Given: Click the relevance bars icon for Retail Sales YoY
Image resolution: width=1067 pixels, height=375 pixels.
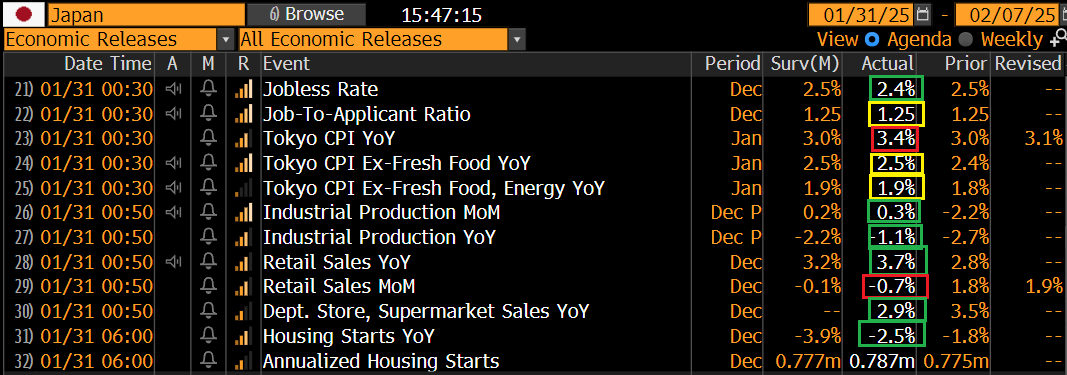Looking at the screenshot, I should 243,262.
